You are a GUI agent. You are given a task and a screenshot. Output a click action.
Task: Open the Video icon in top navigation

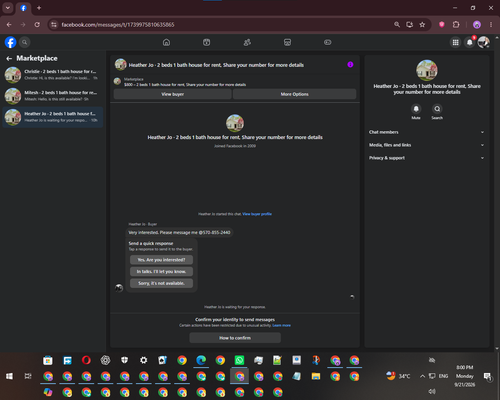(207, 42)
